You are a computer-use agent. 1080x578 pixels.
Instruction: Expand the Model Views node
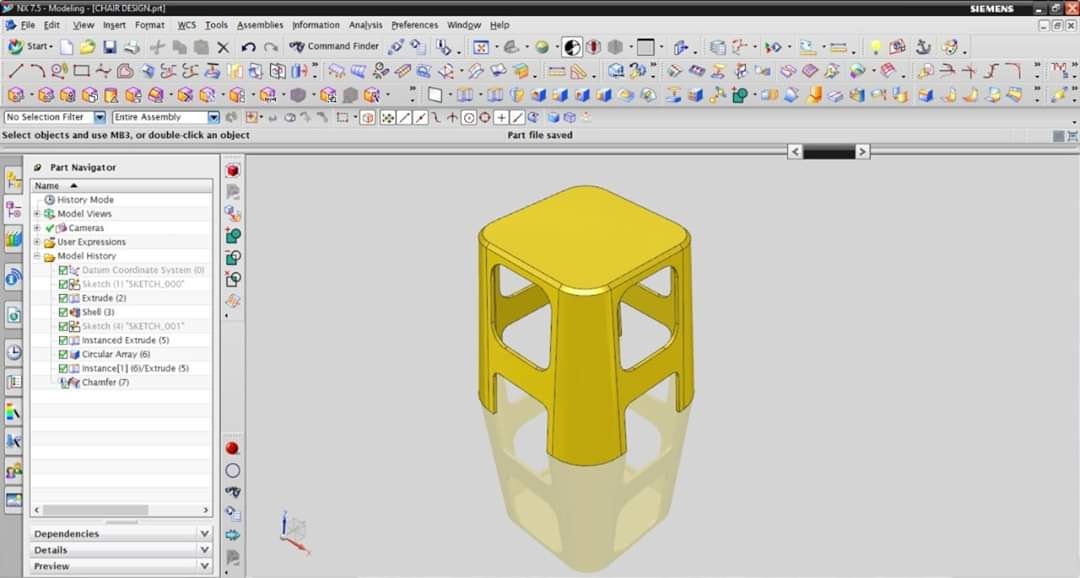click(x=37, y=214)
